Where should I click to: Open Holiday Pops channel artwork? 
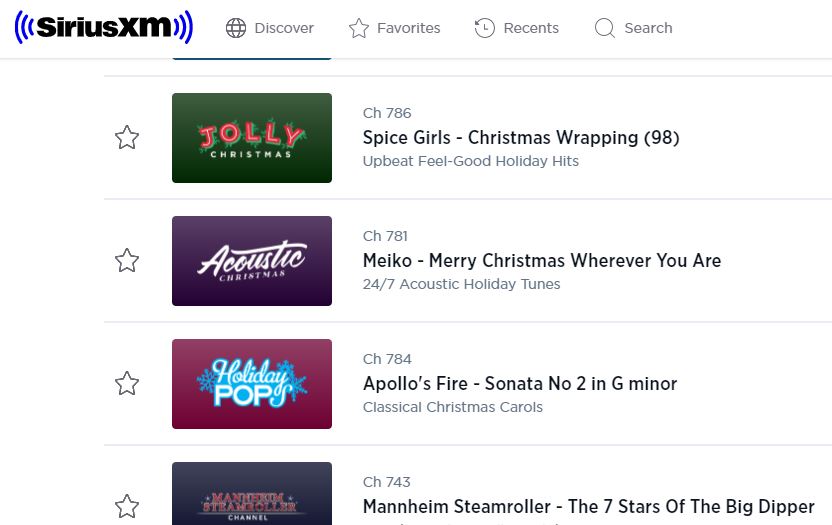[x=252, y=384]
